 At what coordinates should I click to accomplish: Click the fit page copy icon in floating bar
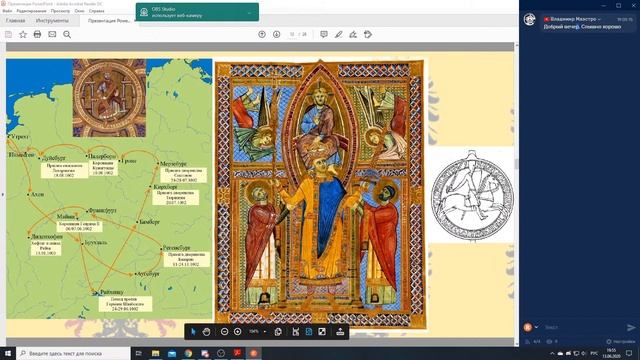click(278, 331)
